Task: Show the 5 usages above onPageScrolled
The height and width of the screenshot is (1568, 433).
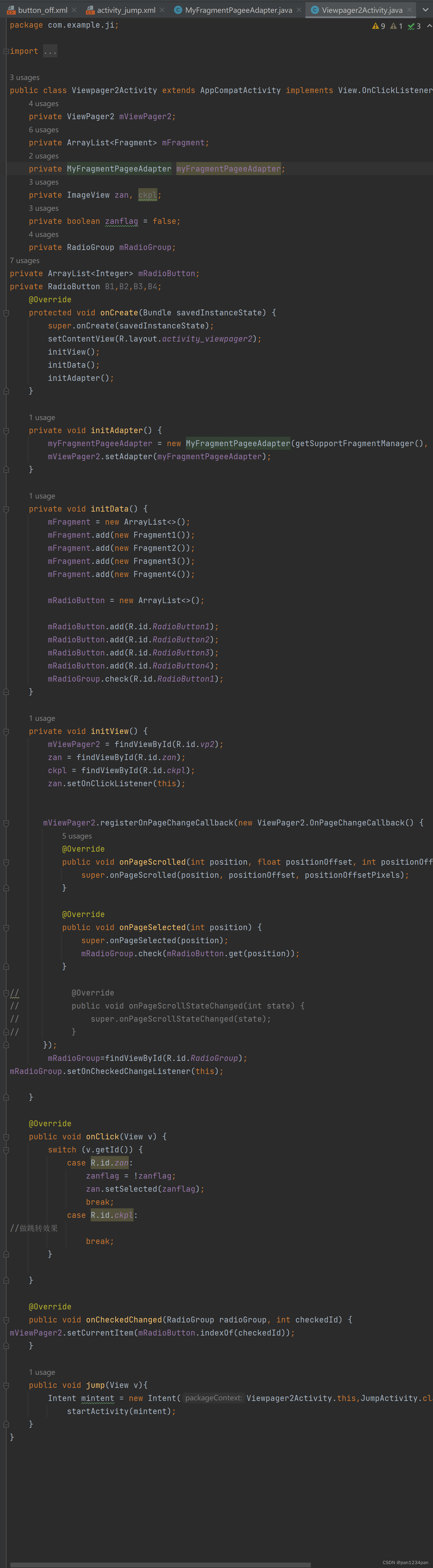Action: point(77,836)
